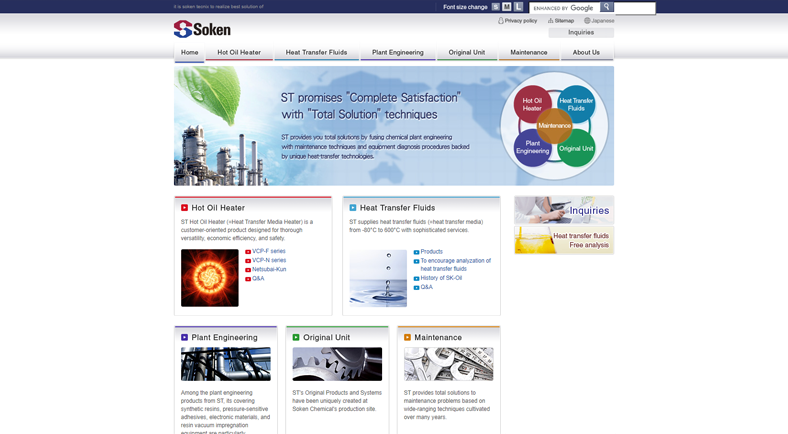Set font size to large (L)

coord(519,7)
